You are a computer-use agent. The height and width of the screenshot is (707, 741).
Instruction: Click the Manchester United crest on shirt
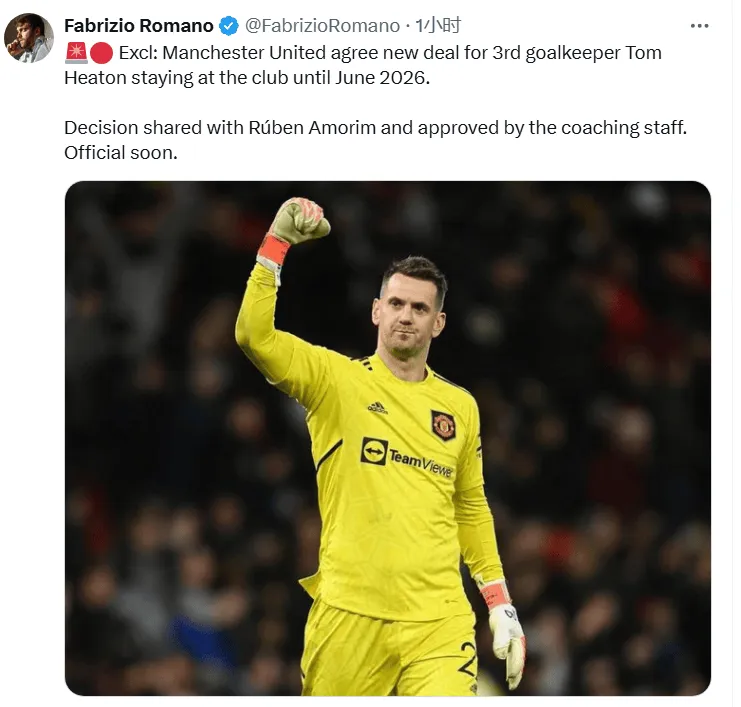coord(443,425)
